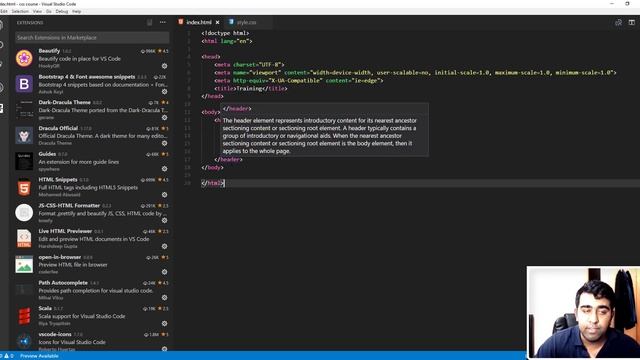Open the Bootstrap 4 & Font awesome snippets title
This screenshot has height=360, width=640.
(x=87, y=77)
